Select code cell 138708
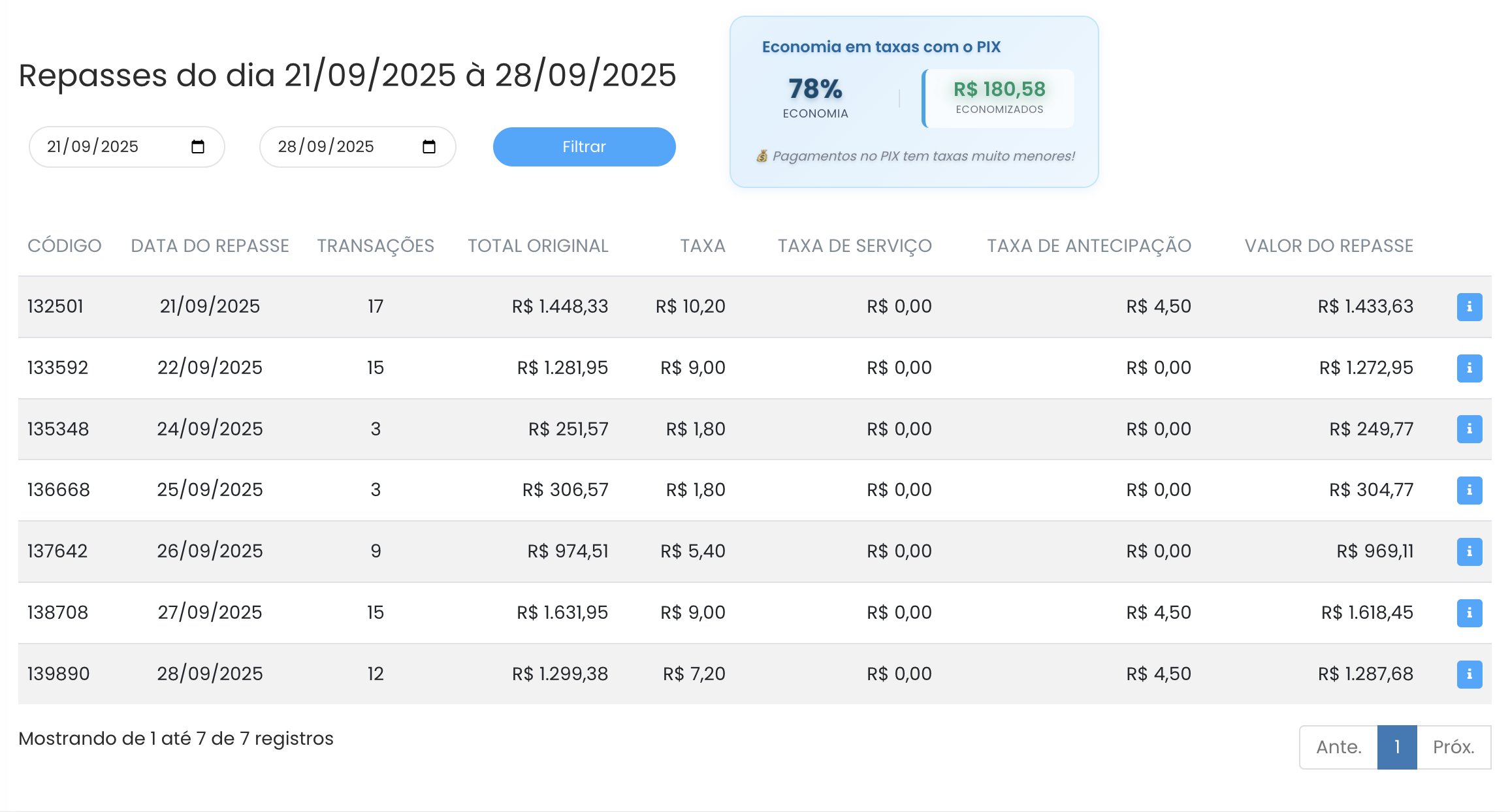 tap(57, 612)
